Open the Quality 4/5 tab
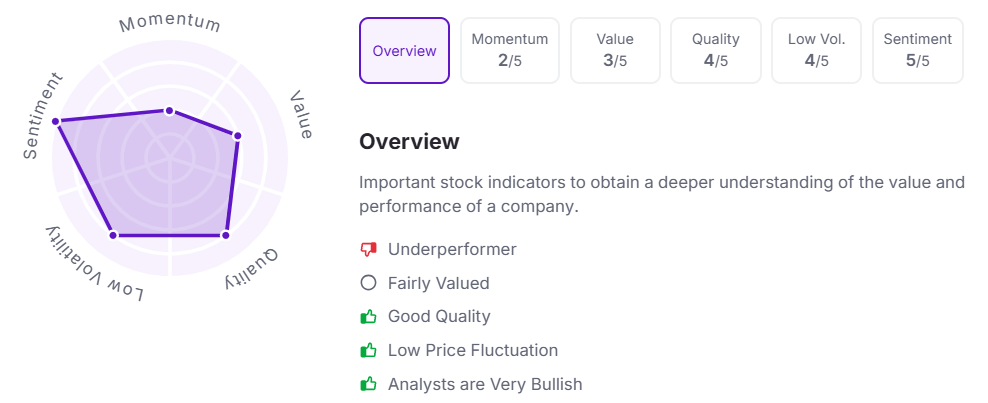This screenshot has width=988, height=403. [x=716, y=50]
